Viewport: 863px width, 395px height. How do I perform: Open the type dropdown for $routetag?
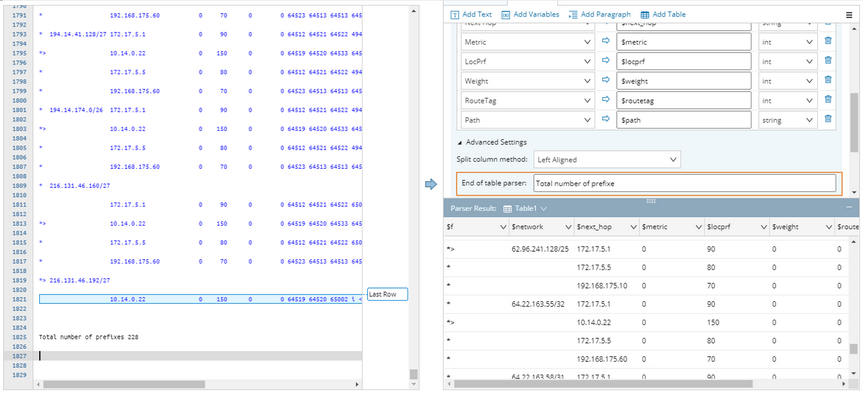click(x=788, y=100)
